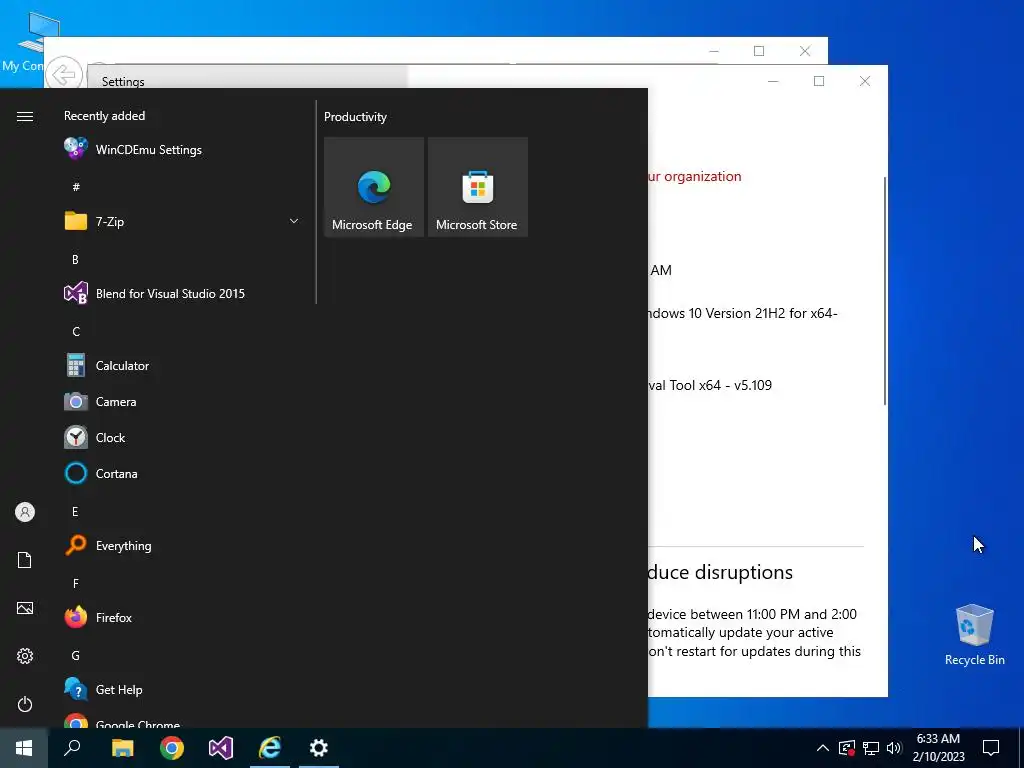Select the # section header

[x=76, y=187]
